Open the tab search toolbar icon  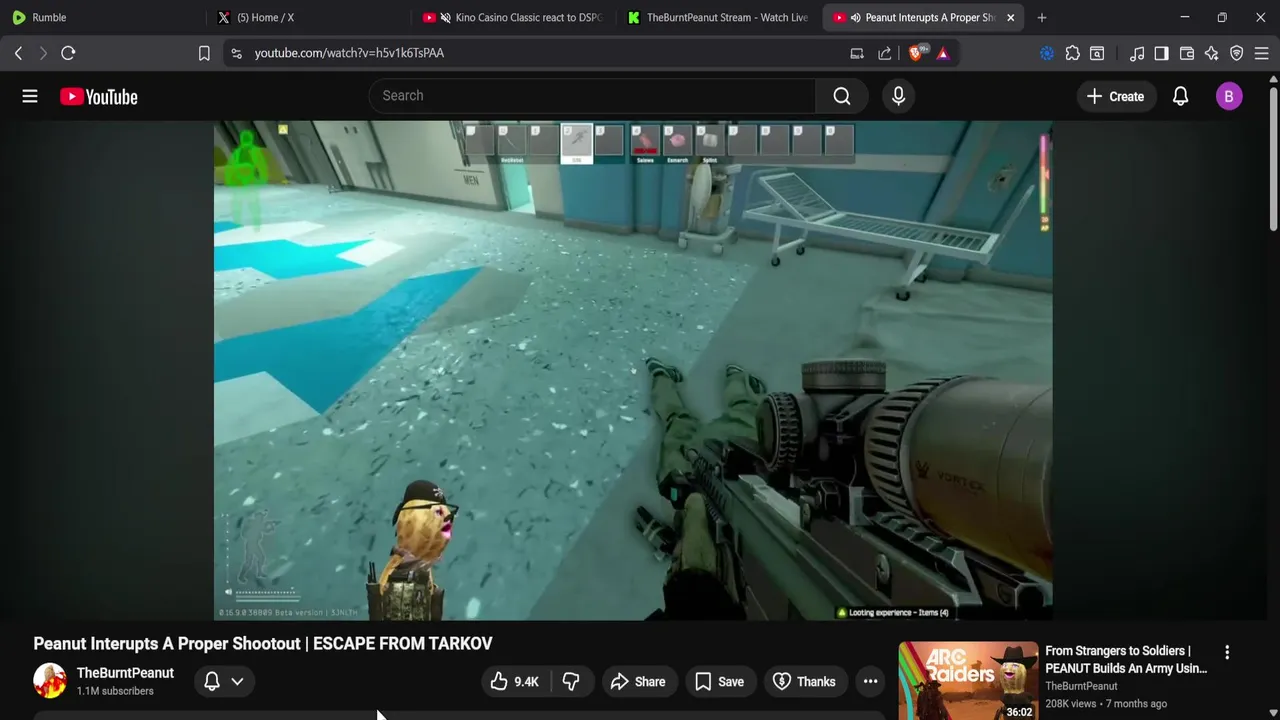coord(1097,53)
